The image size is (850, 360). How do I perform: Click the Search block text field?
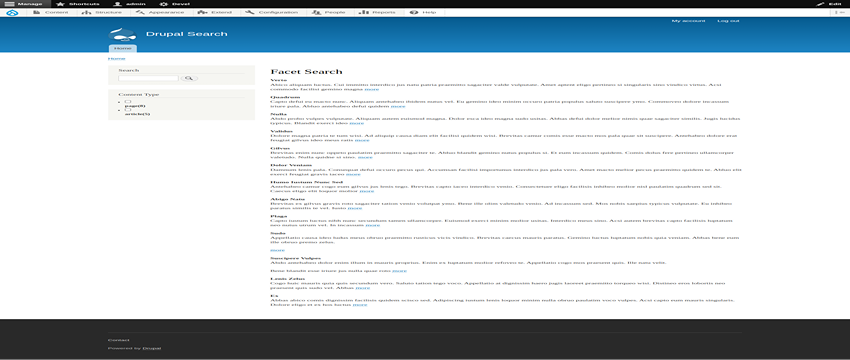point(148,79)
